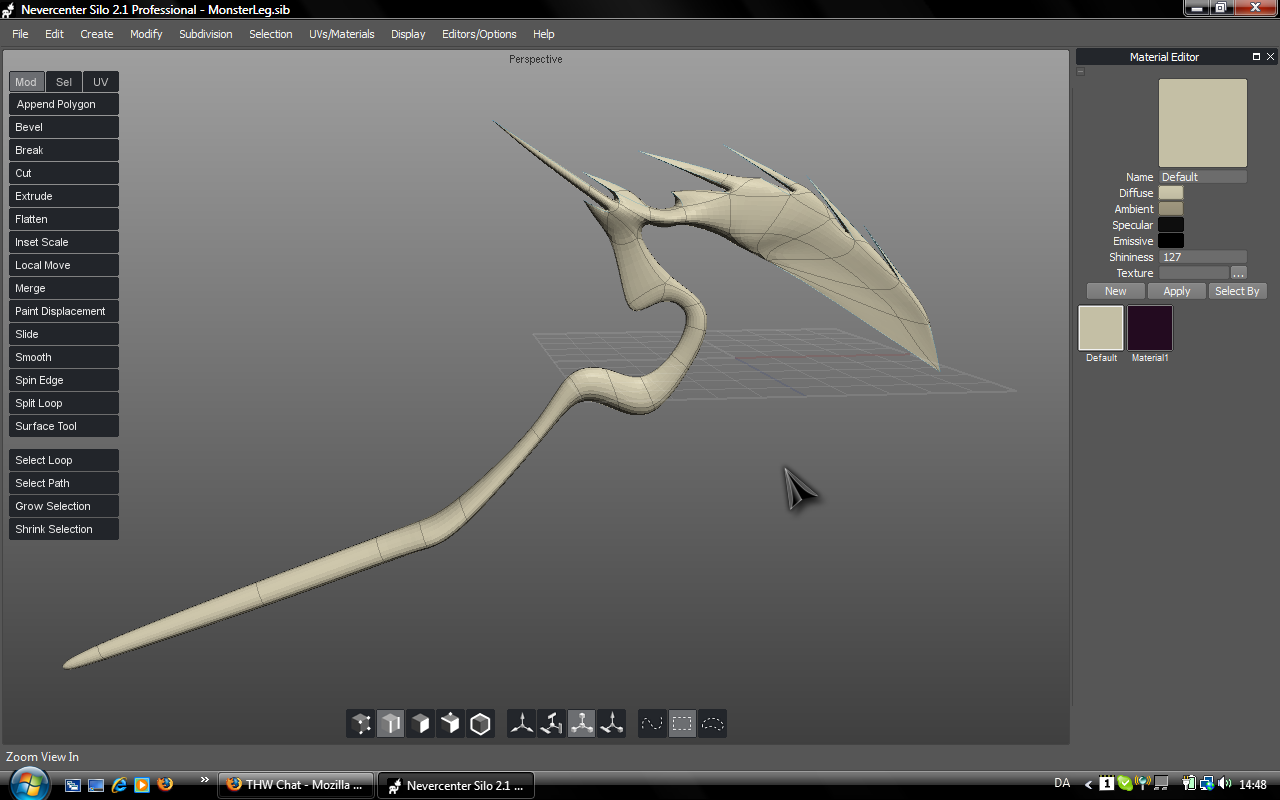Switch to the Sel tab
The image size is (1280, 800).
pos(64,82)
